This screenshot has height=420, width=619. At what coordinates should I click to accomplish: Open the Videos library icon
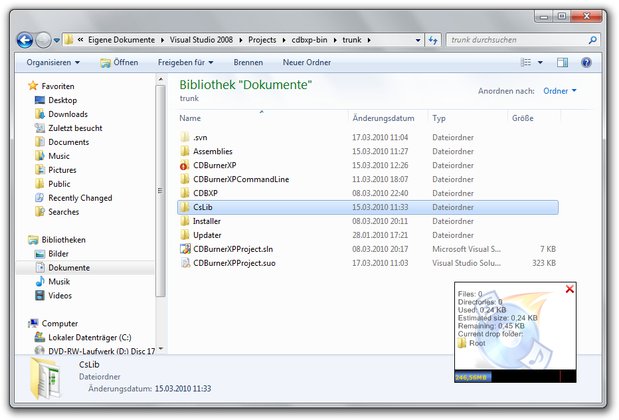pos(40,295)
